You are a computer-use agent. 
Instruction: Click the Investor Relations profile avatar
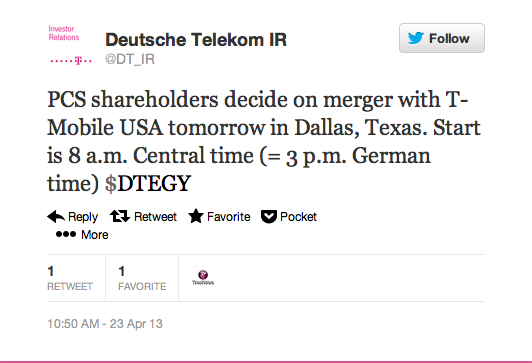[x=71, y=45]
